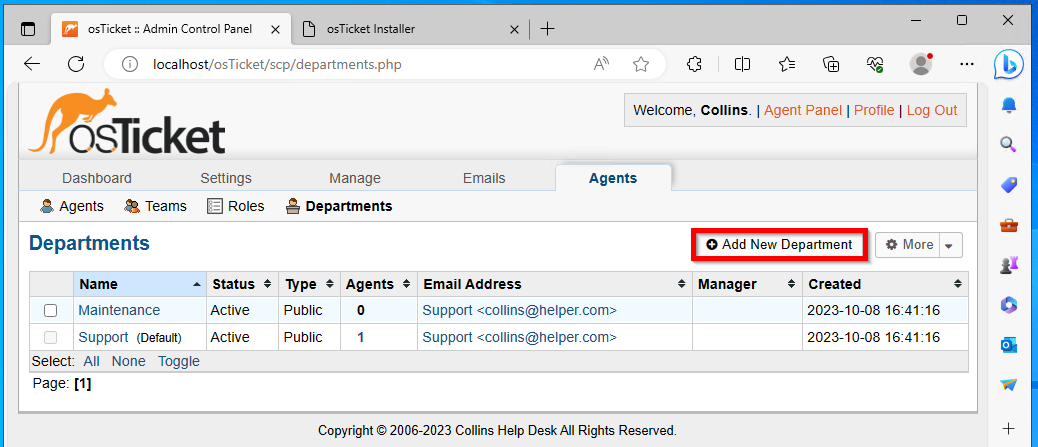Open the Roles submenu item
Viewport: 1038px width, 447px height.
click(x=236, y=206)
